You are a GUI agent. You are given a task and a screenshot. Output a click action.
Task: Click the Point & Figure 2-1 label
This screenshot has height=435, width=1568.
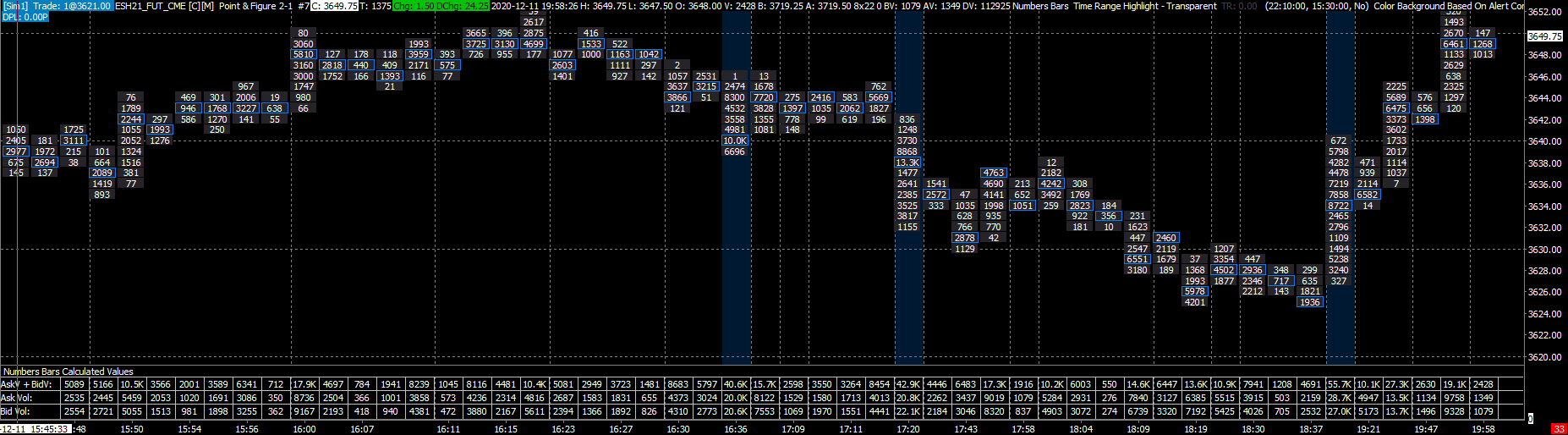point(255,6)
